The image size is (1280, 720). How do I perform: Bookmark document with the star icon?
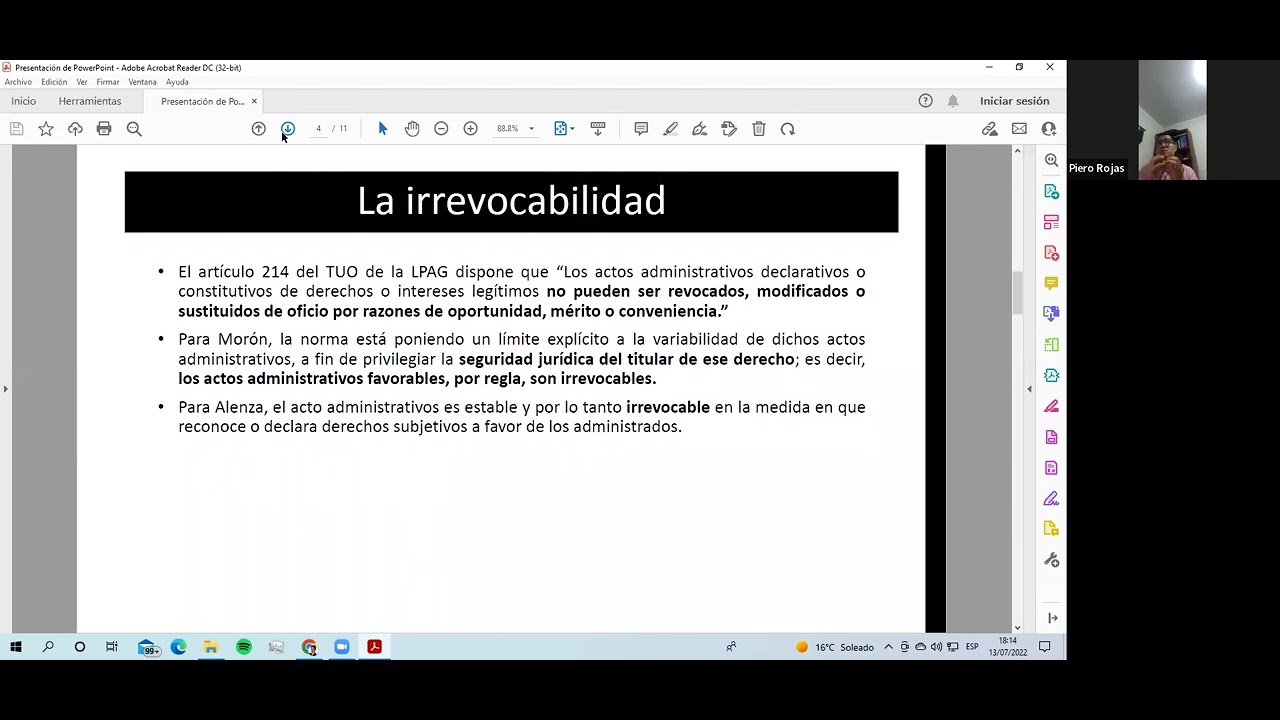click(46, 129)
